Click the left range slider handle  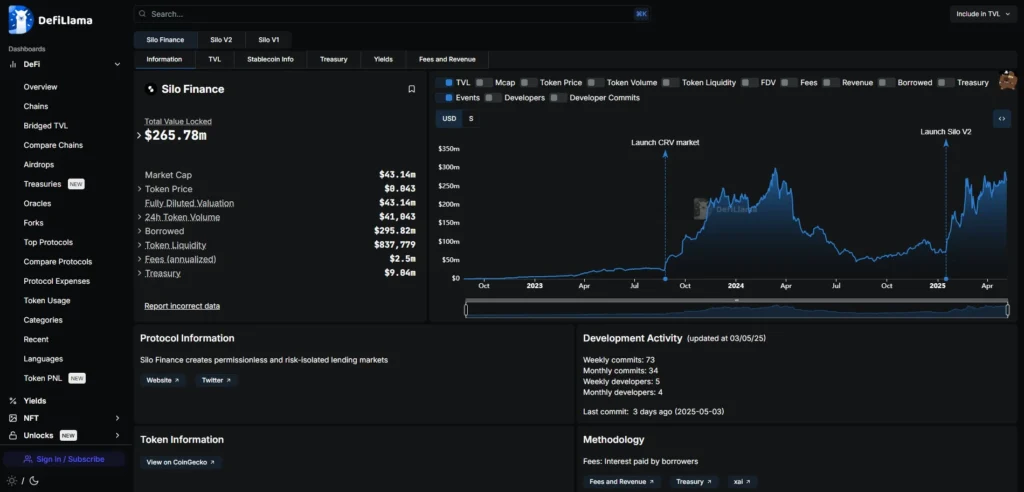click(x=466, y=310)
